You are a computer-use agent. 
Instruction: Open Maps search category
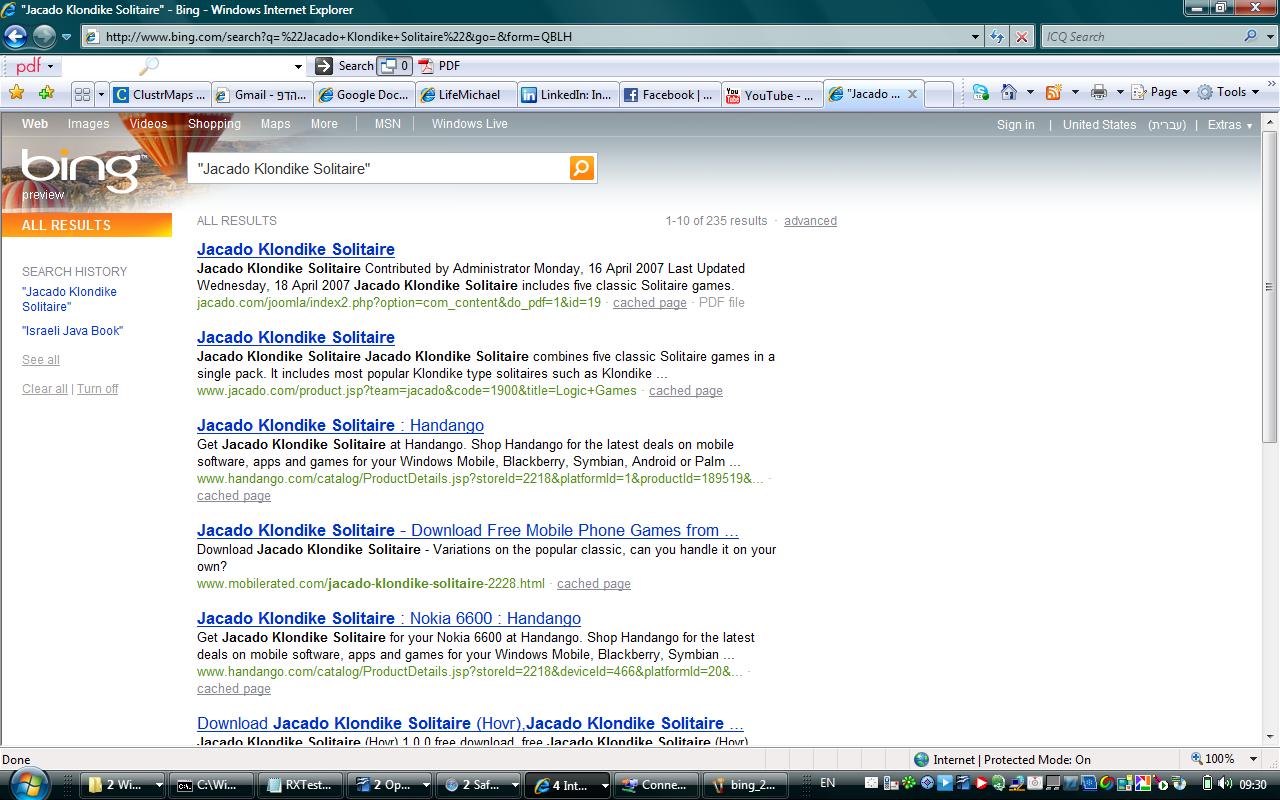pyautogui.click(x=275, y=124)
